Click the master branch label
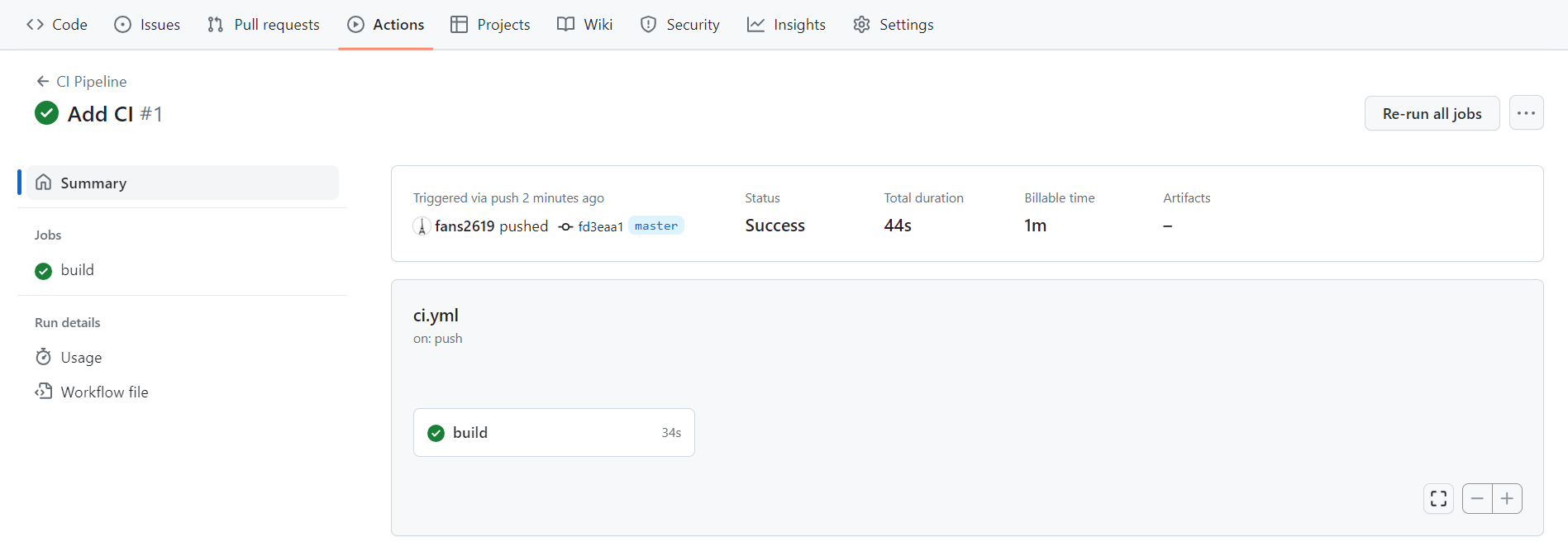 [x=656, y=226]
